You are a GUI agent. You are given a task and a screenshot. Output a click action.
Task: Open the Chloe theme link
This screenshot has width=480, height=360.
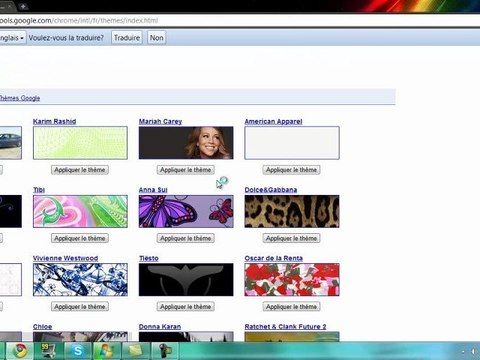point(42,327)
